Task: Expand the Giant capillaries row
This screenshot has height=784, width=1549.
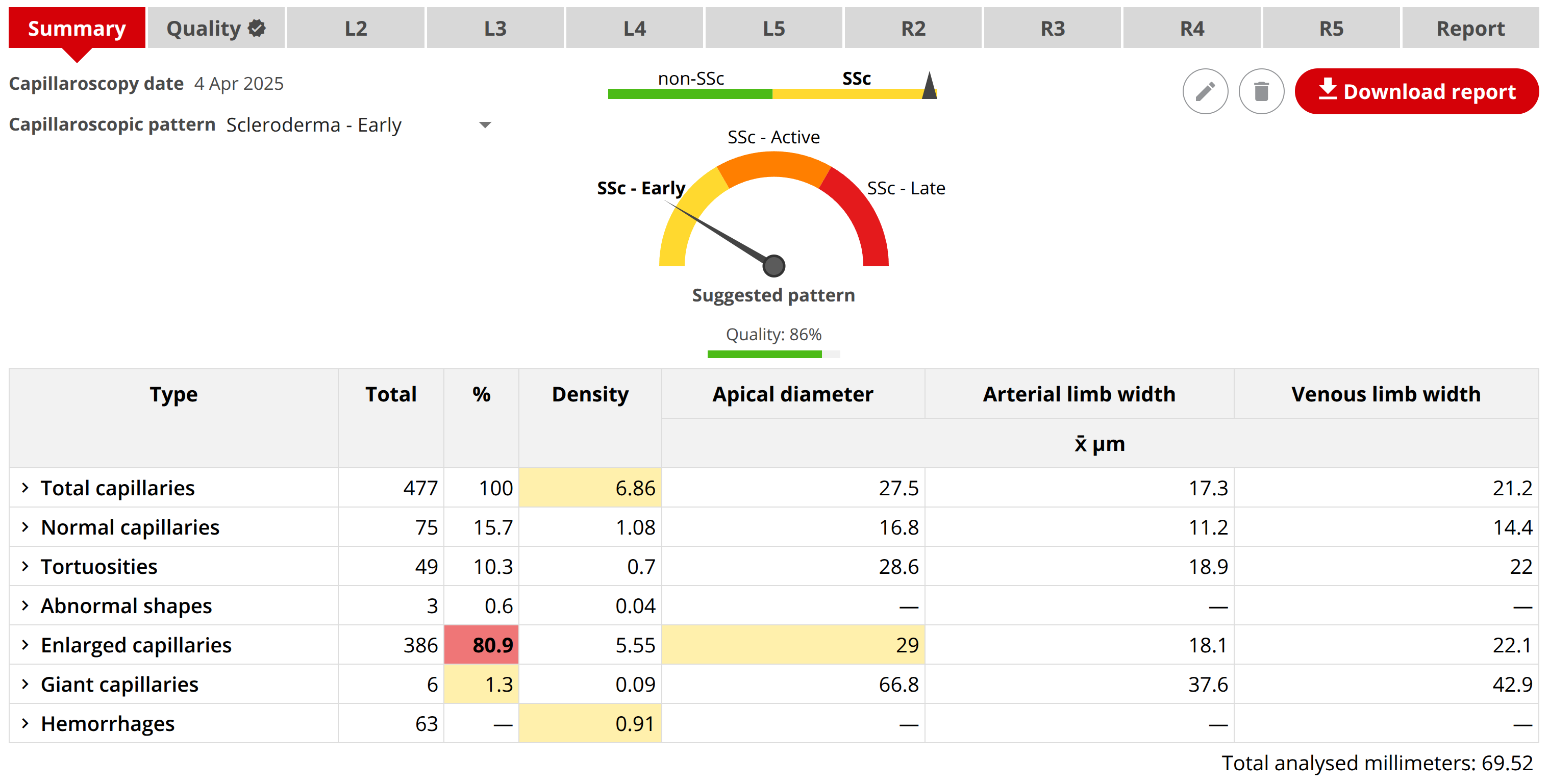Action: point(26,684)
